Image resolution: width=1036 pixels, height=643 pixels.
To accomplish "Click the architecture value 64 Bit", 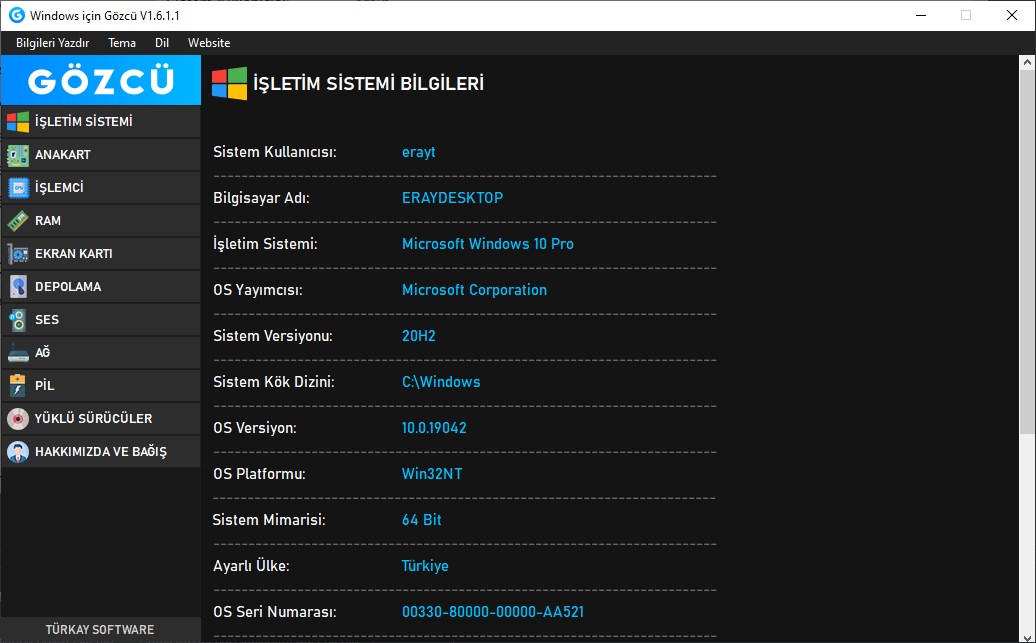I will click(x=422, y=520).
